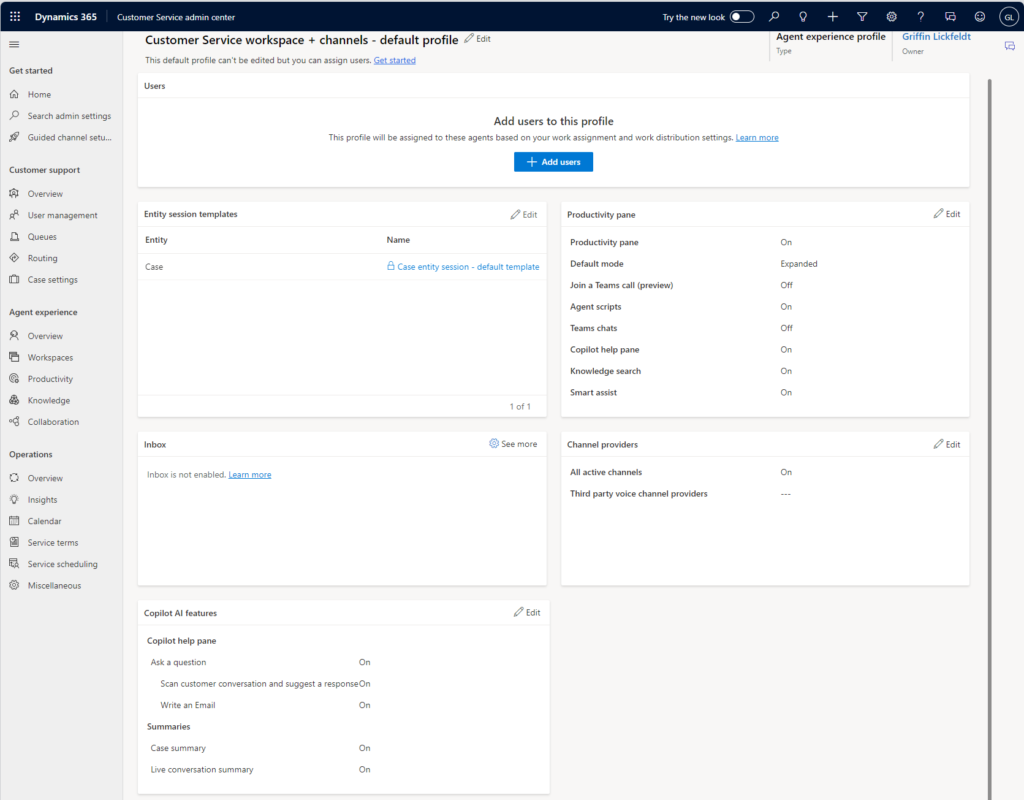Select Queues in the sidebar
1024x800 pixels.
coord(42,237)
